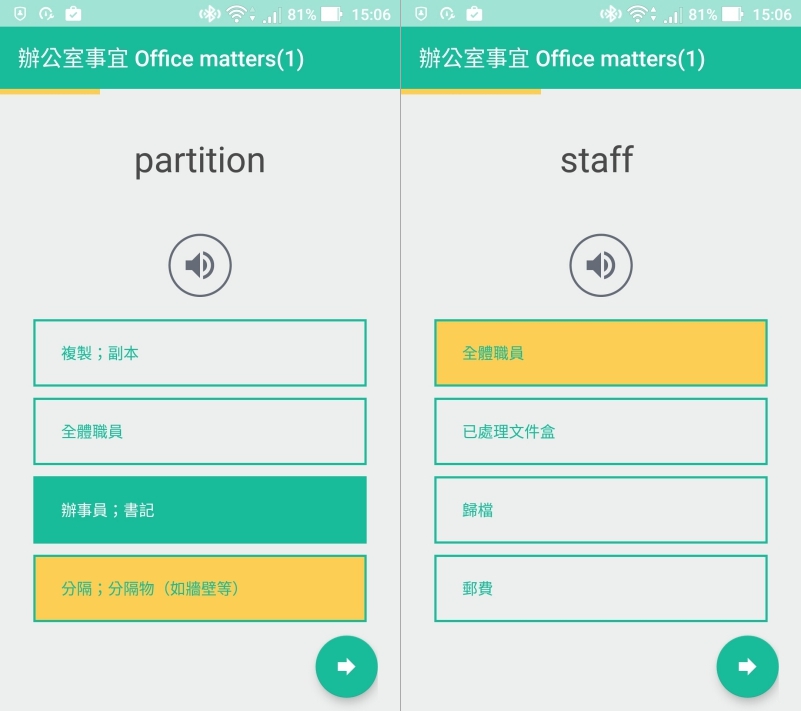Select answer 辦事員；書記 on the partition screen
The height and width of the screenshot is (711, 801).
[x=200, y=510]
